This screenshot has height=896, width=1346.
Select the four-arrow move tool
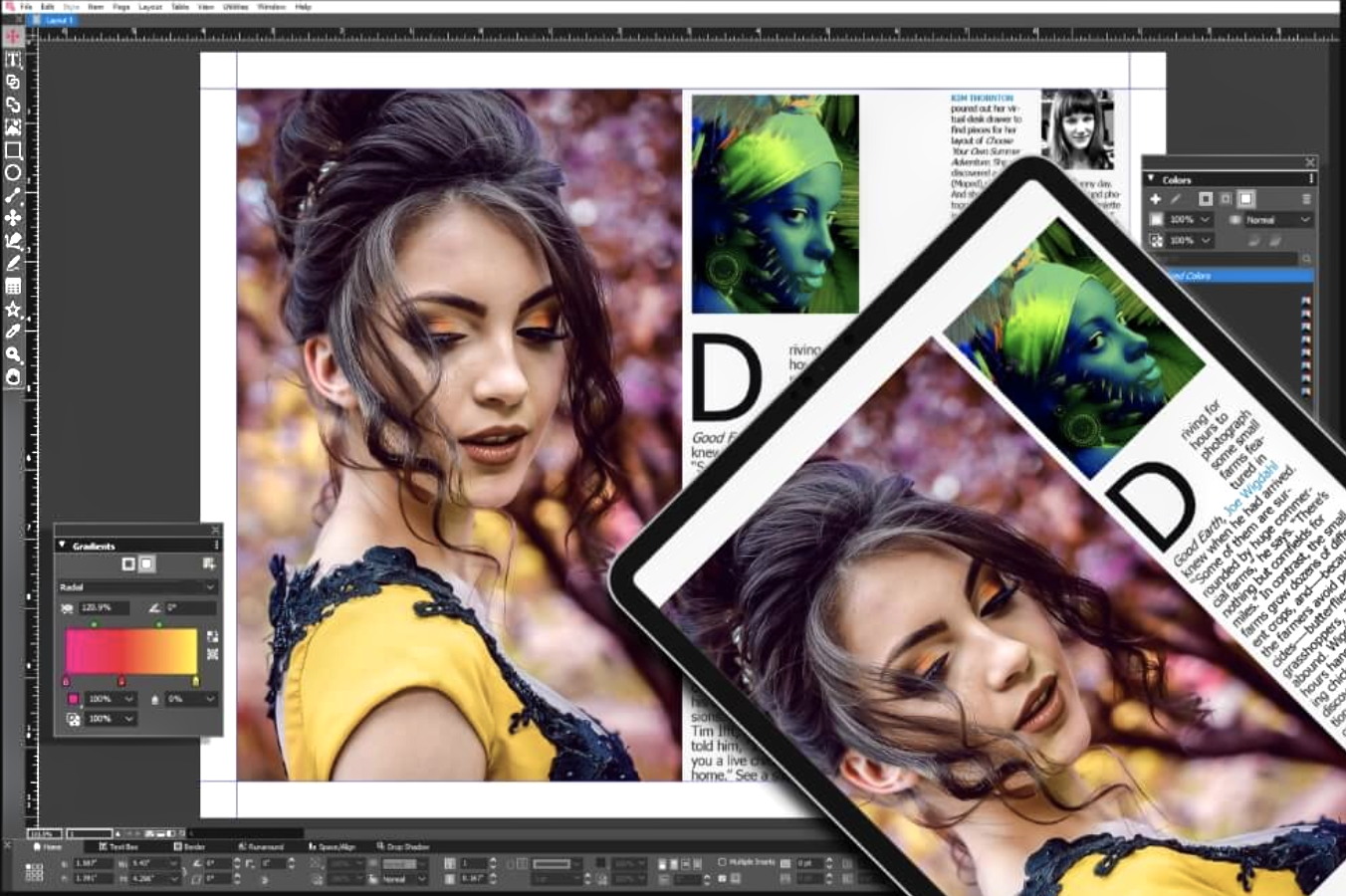(x=13, y=218)
